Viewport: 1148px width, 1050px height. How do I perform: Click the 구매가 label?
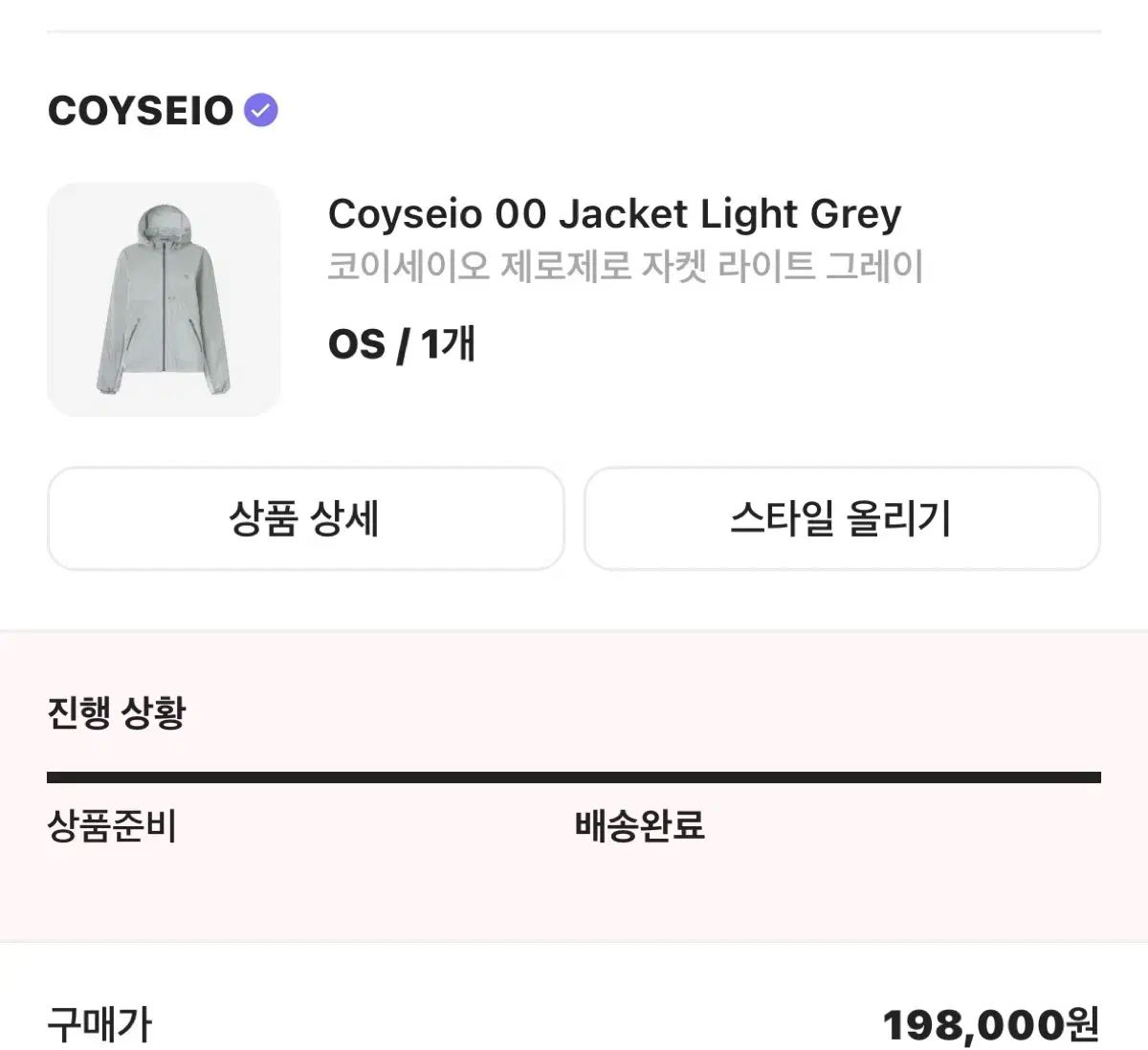coord(99,1025)
